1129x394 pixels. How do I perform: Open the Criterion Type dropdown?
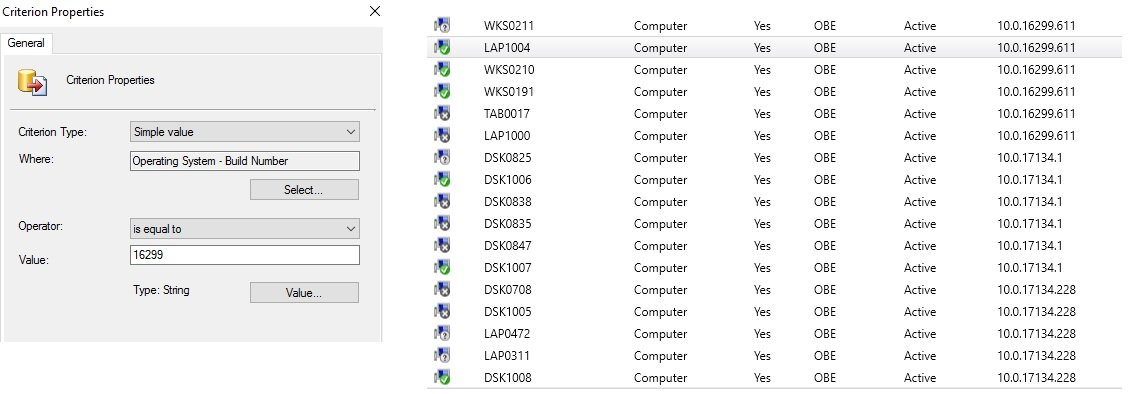point(245,132)
